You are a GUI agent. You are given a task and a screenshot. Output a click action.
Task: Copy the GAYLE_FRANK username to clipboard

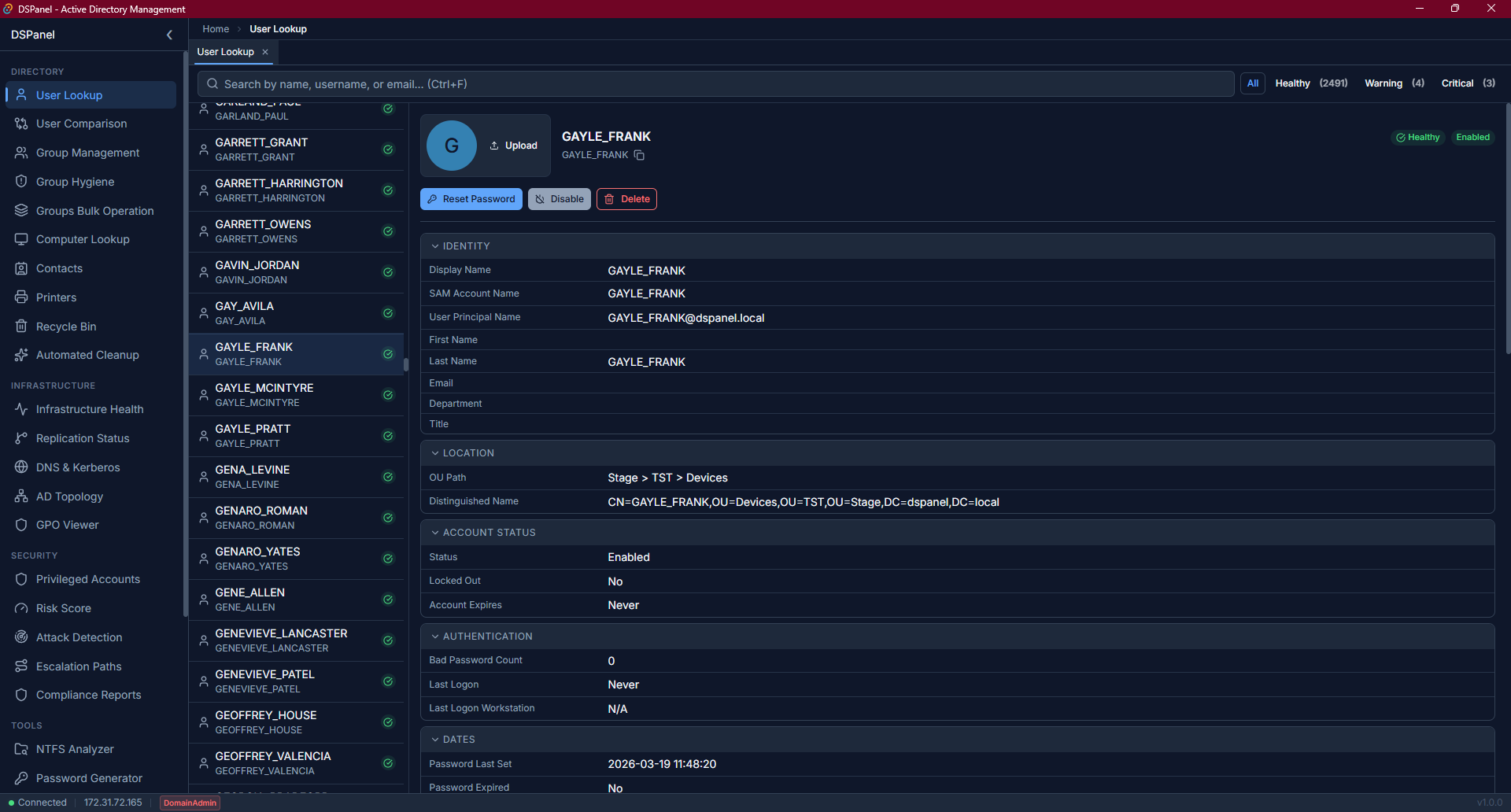[x=639, y=155]
